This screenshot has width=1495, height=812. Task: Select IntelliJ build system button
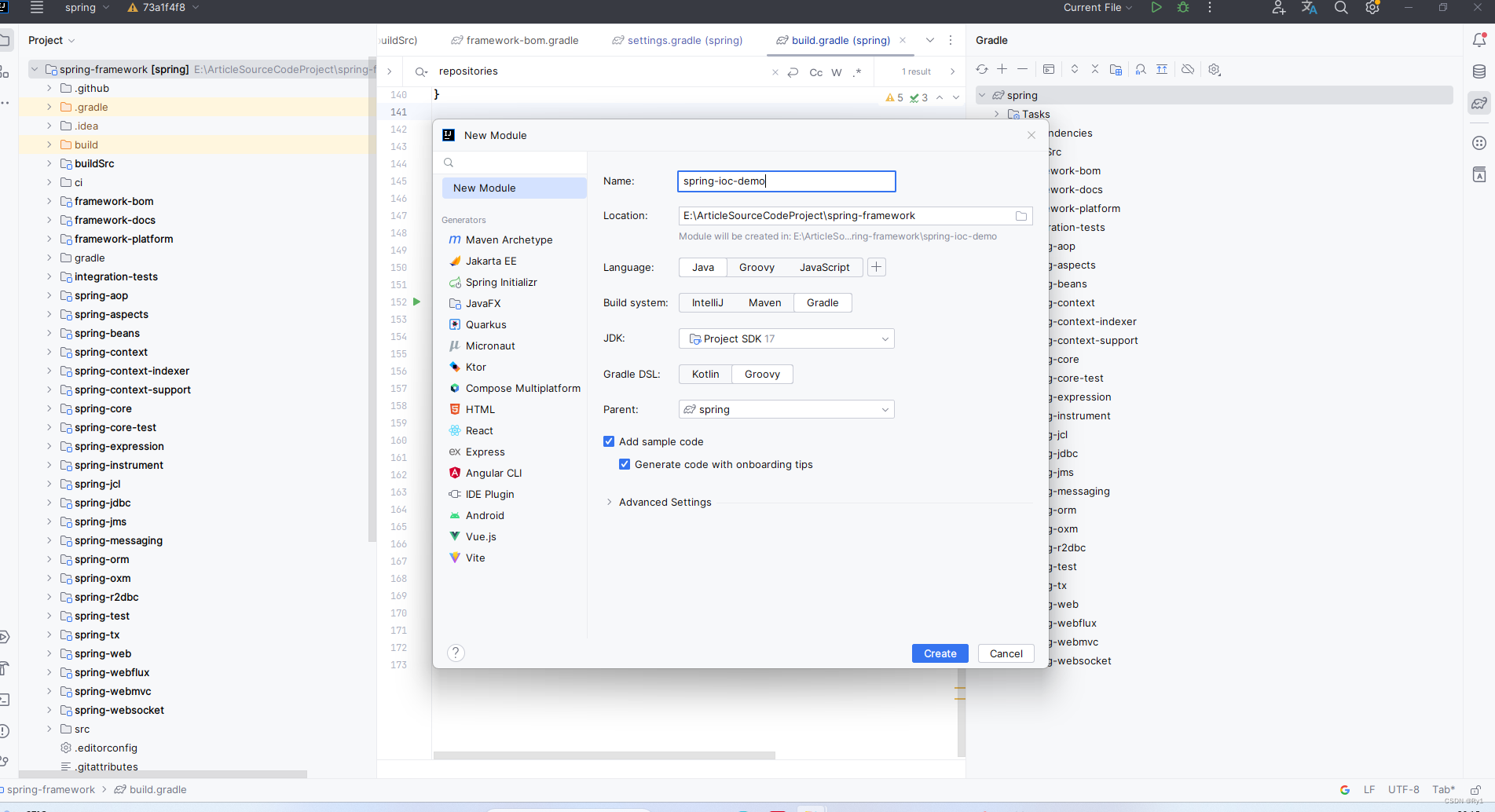[x=707, y=303]
